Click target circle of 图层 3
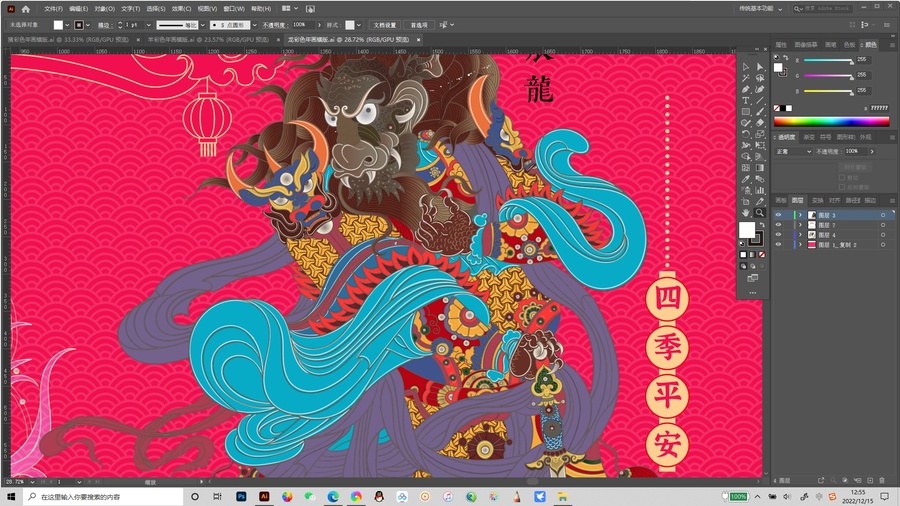This screenshot has height=506, width=900. click(883, 215)
